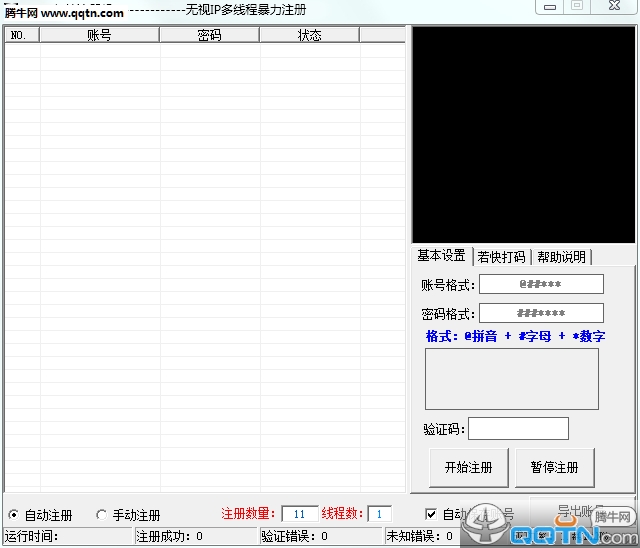This screenshot has height=548, width=640.
Task: Click the 注册成功: 0 status entry
Action: click(196, 536)
